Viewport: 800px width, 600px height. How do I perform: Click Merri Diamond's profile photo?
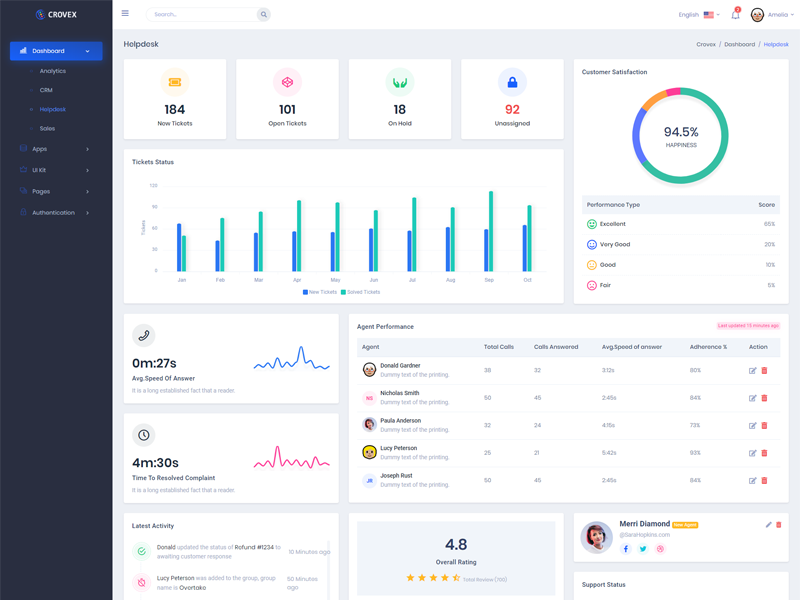click(x=596, y=537)
